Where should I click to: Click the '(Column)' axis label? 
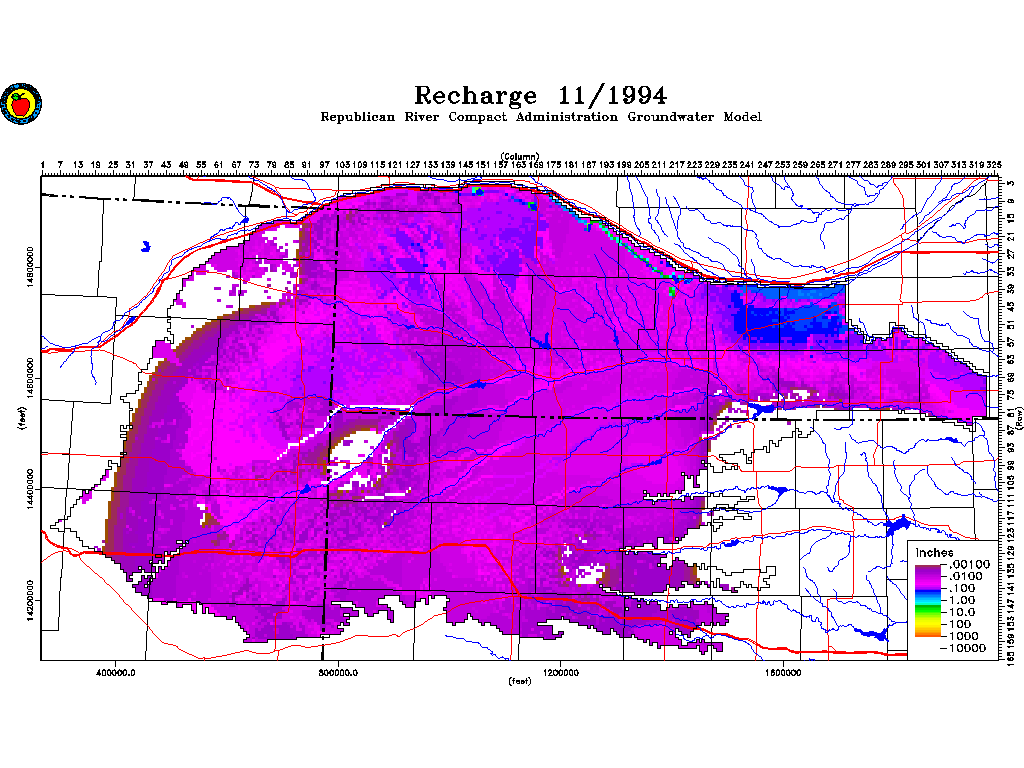point(520,156)
